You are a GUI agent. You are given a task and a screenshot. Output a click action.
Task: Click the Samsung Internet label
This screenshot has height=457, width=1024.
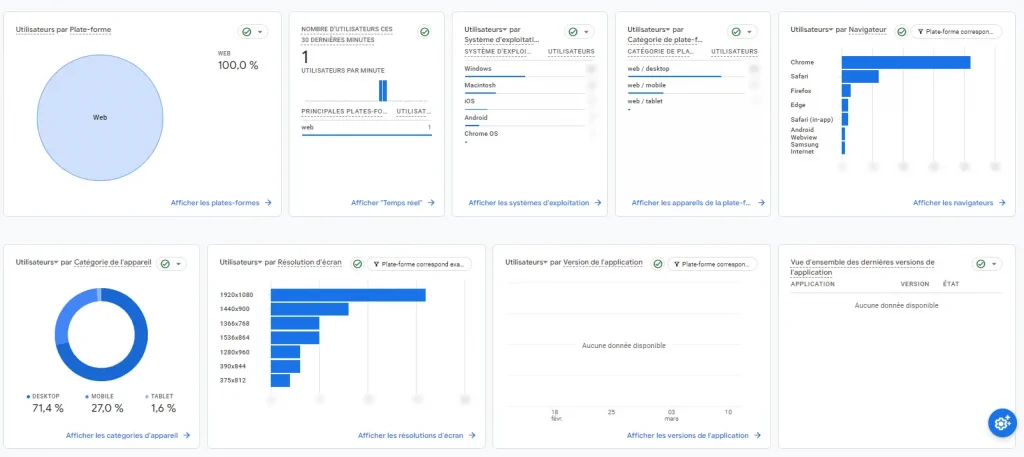(x=805, y=148)
